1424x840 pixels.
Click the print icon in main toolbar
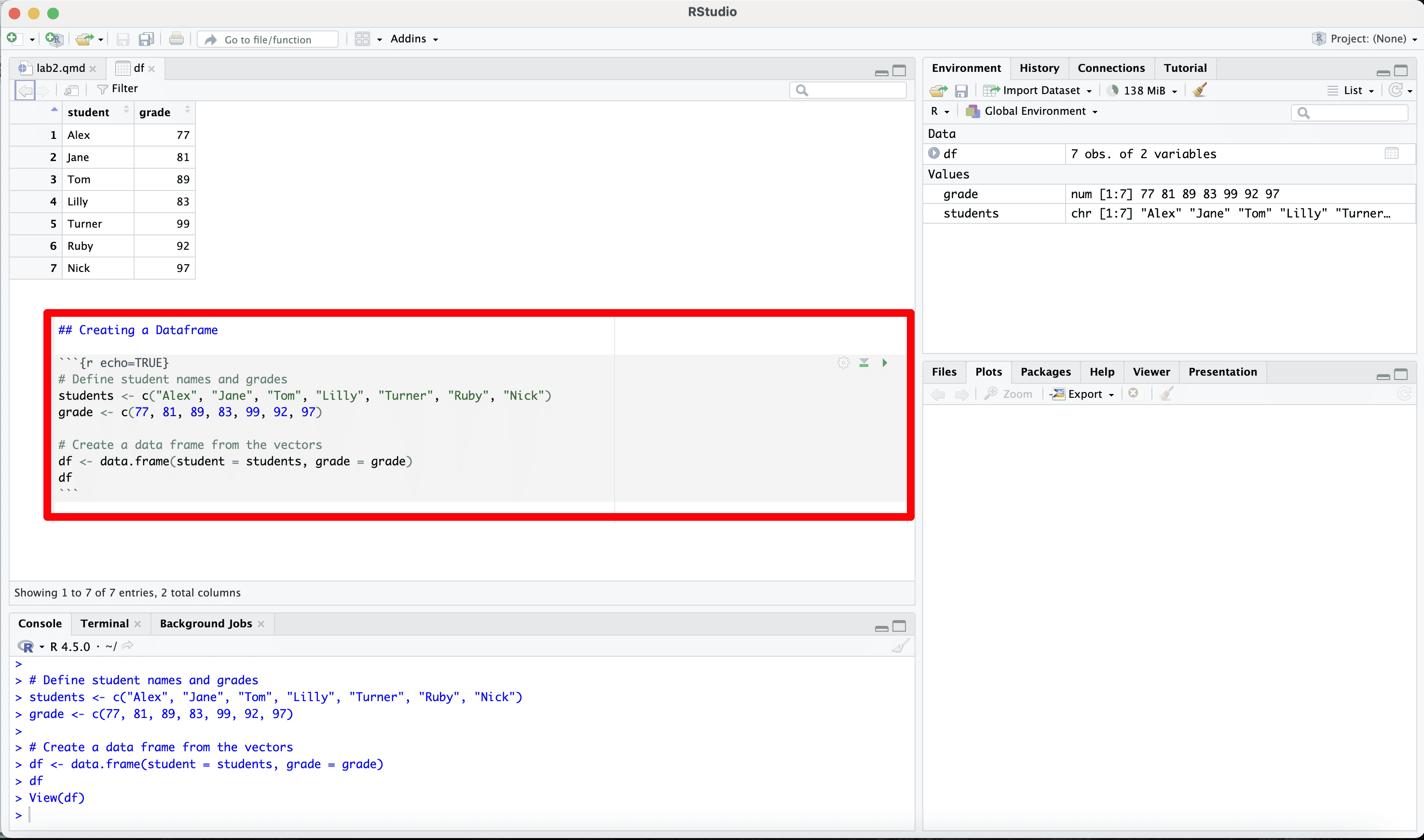click(x=176, y=39)
